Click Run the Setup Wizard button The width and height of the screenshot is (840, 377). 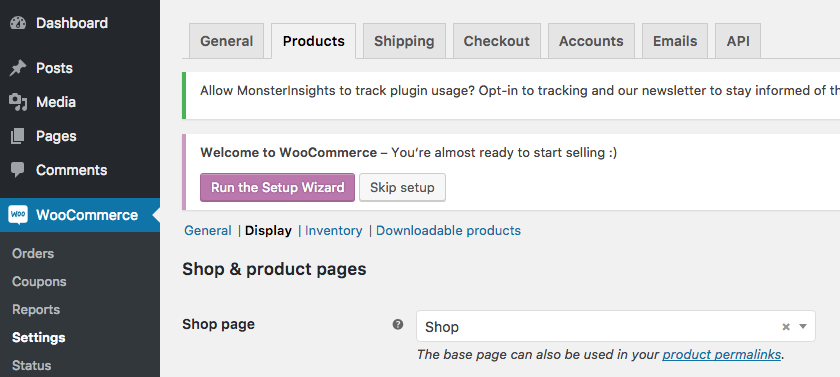coord(278,187)
